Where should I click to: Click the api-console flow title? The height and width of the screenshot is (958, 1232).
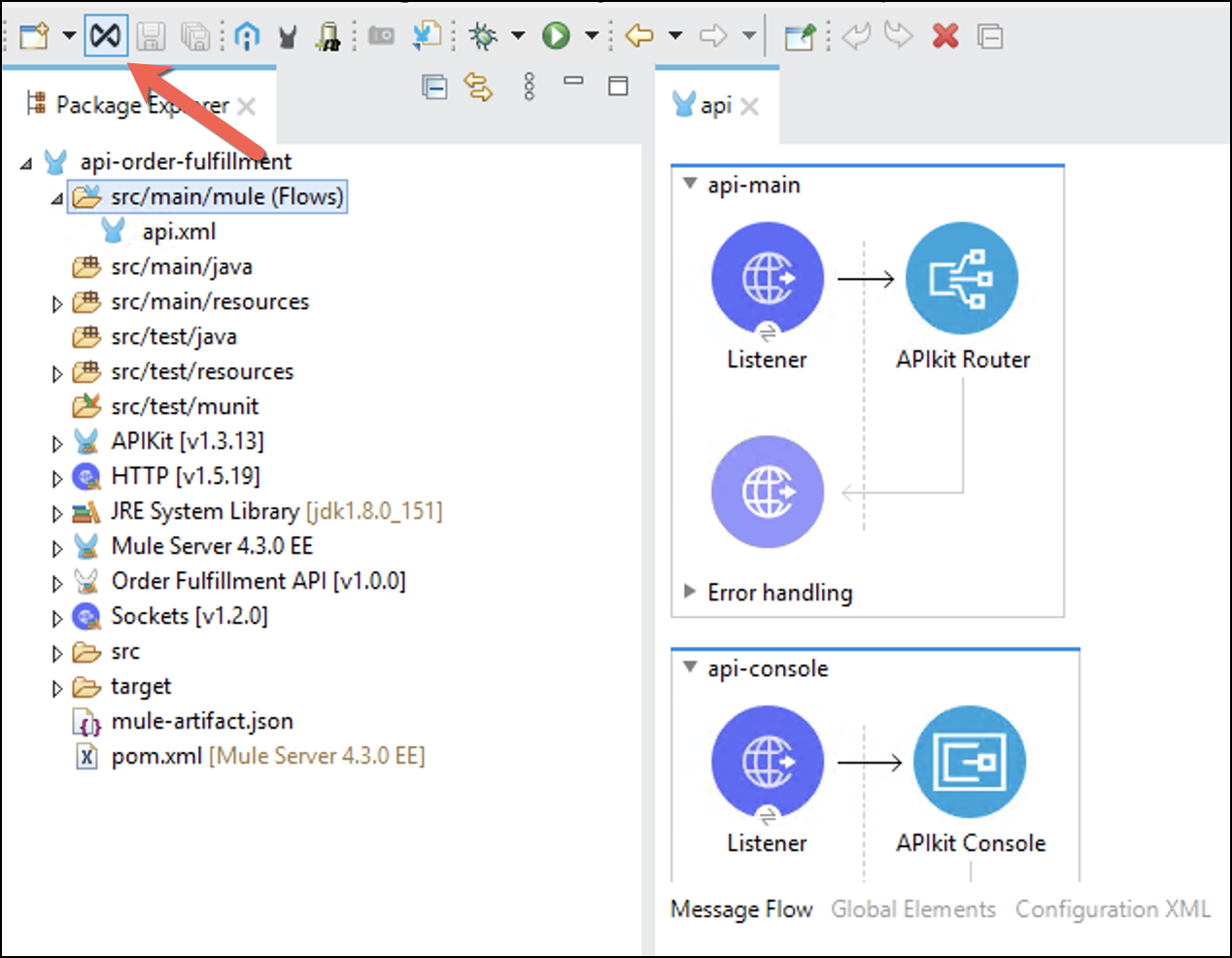pos(768,668)
